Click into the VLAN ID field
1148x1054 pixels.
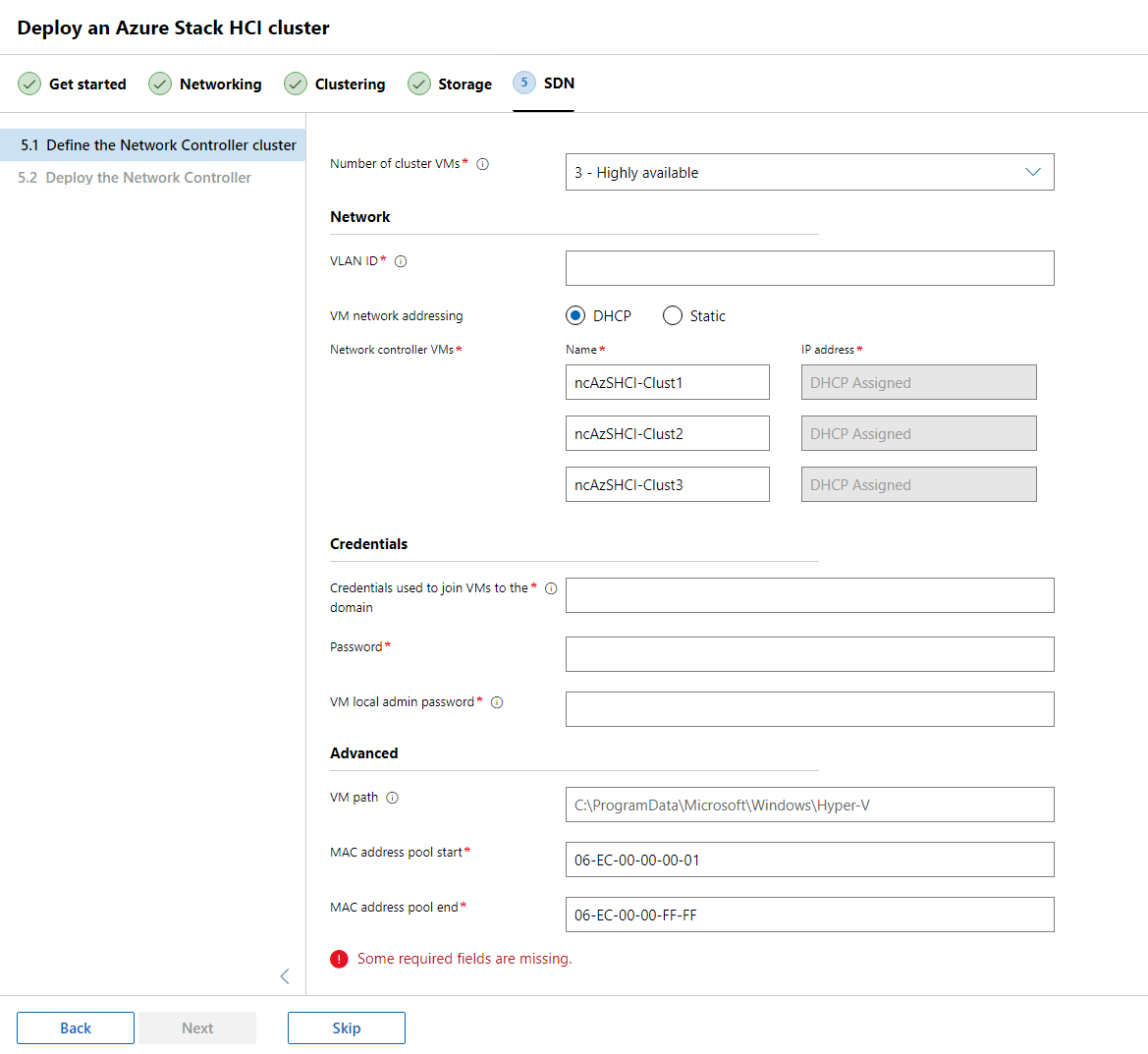[x=809, y=268]
